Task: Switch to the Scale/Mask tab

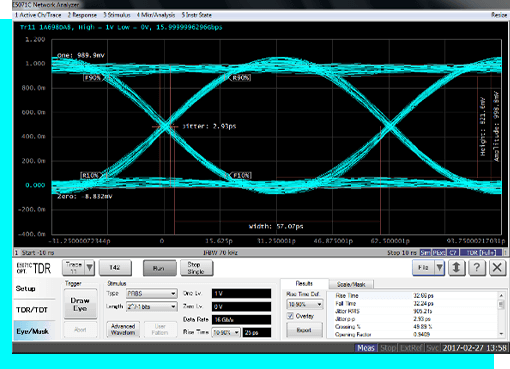Action: pyautogui.click(x=351, y=284)
